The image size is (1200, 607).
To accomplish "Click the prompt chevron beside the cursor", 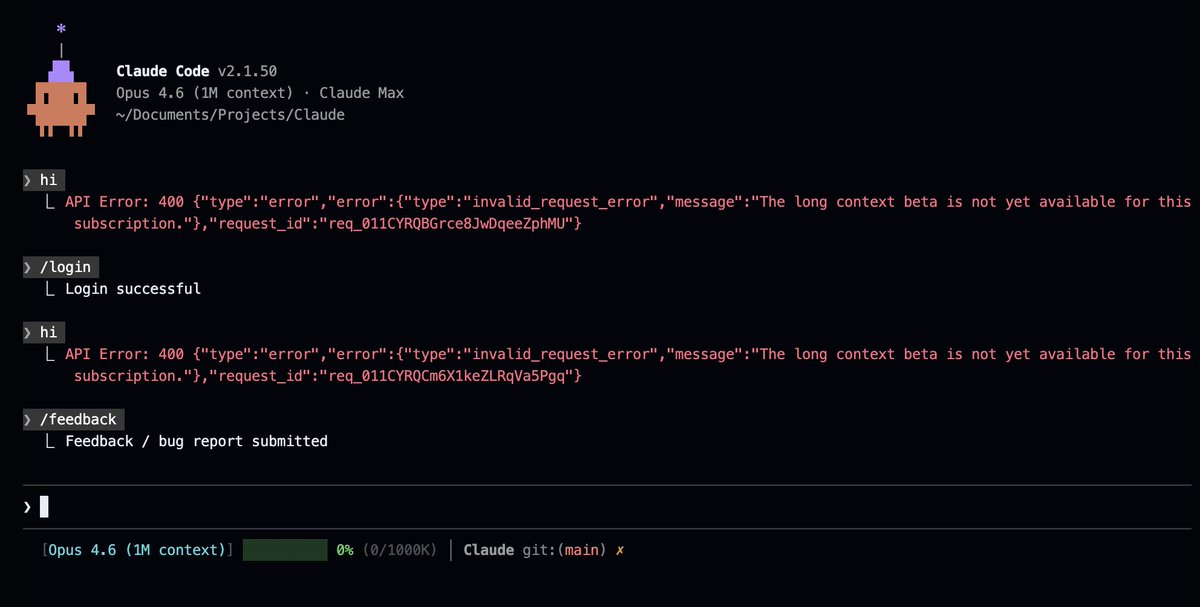I will coord(27,508).
